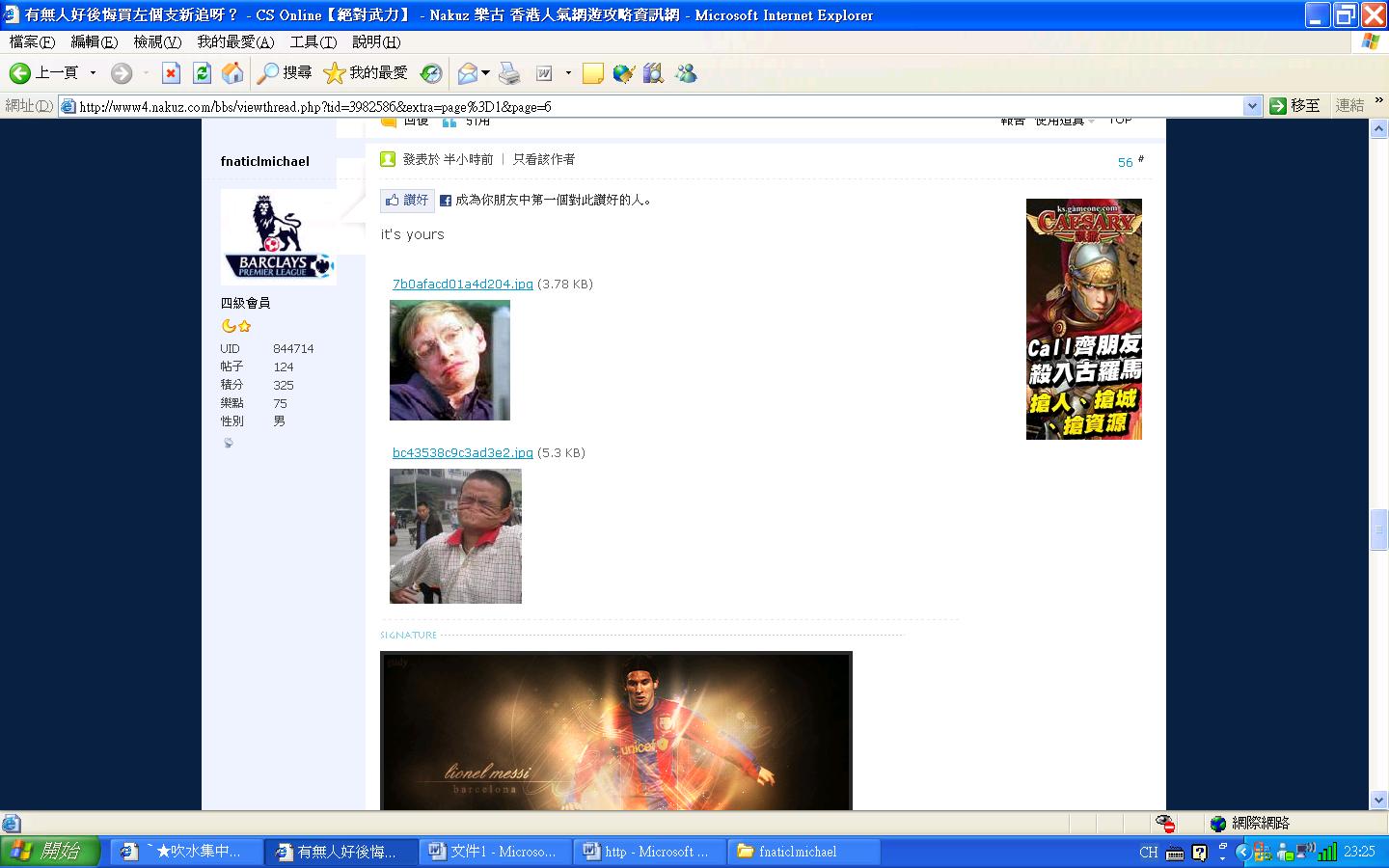Click the vertical scrollbar thumb
Screen dimensions: 1389x868
(x=1379, y=530)
